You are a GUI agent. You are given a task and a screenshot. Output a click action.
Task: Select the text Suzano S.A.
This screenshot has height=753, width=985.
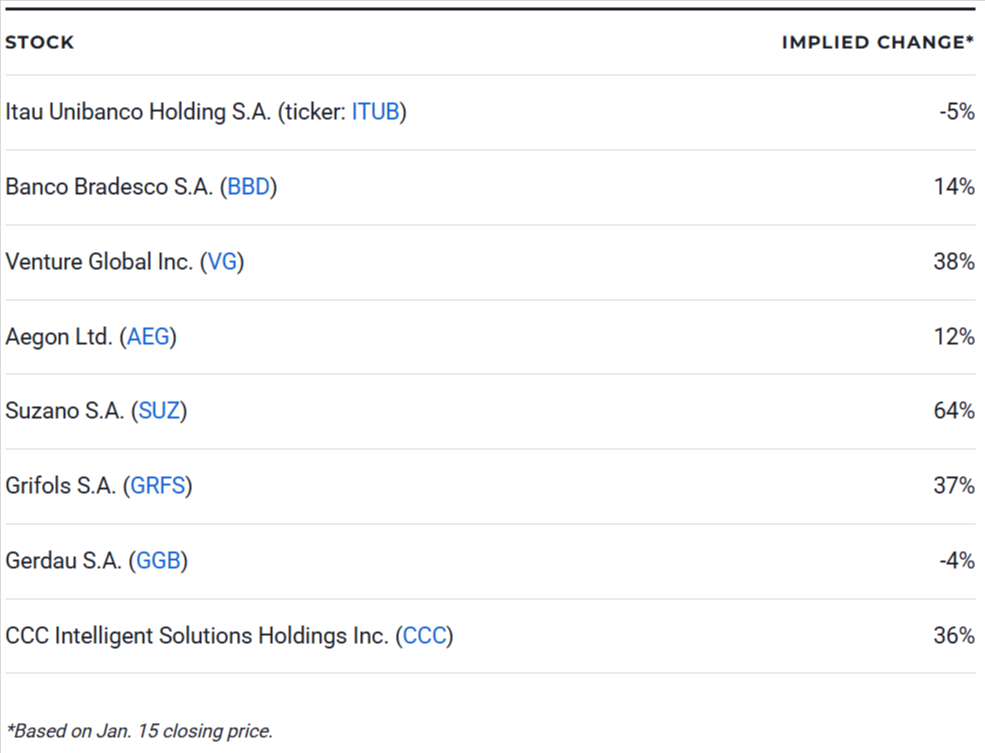(x=65, y=411)
